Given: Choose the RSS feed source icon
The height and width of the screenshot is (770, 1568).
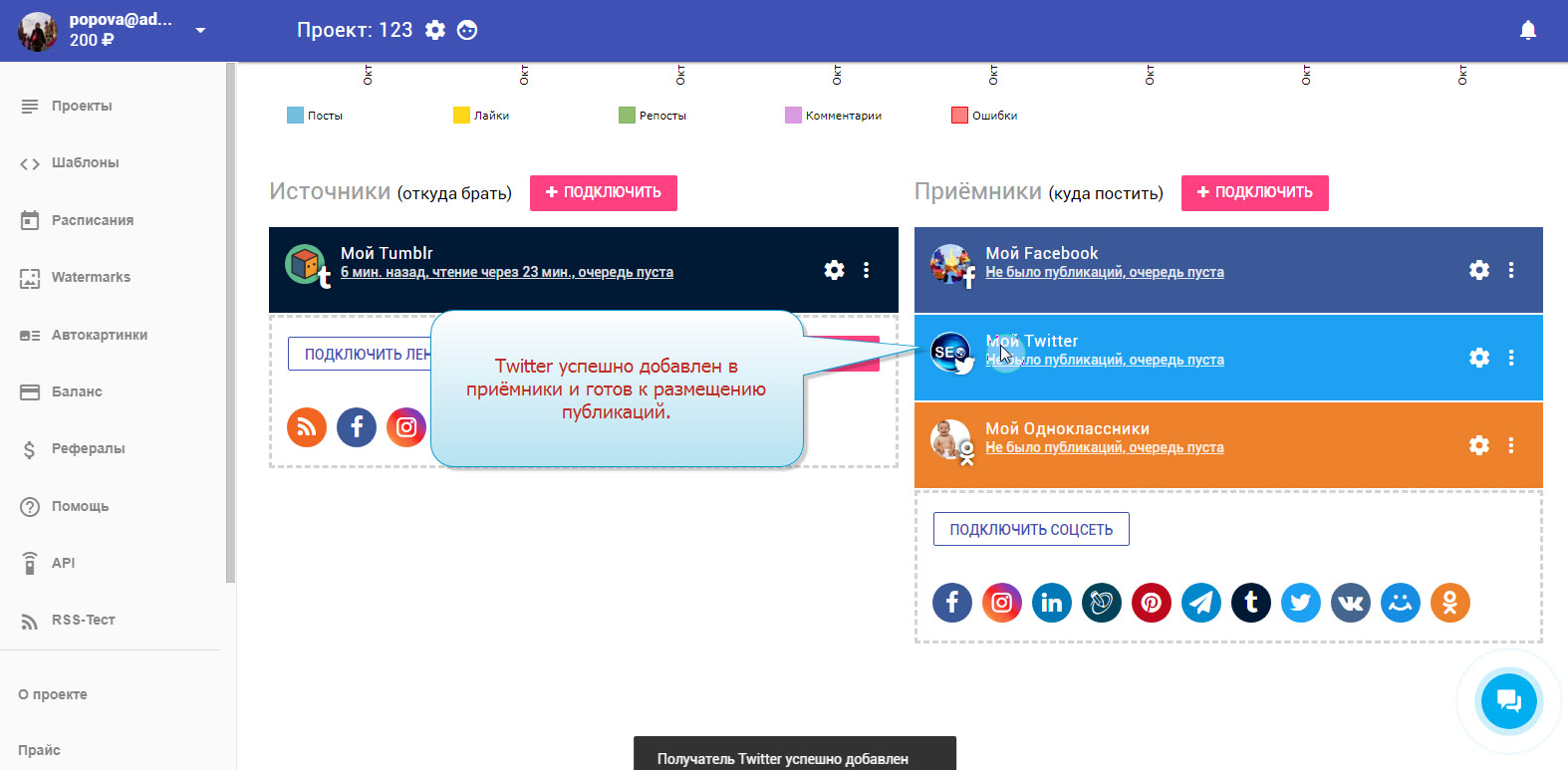Looking at the screenshot, I should (307, 427).
